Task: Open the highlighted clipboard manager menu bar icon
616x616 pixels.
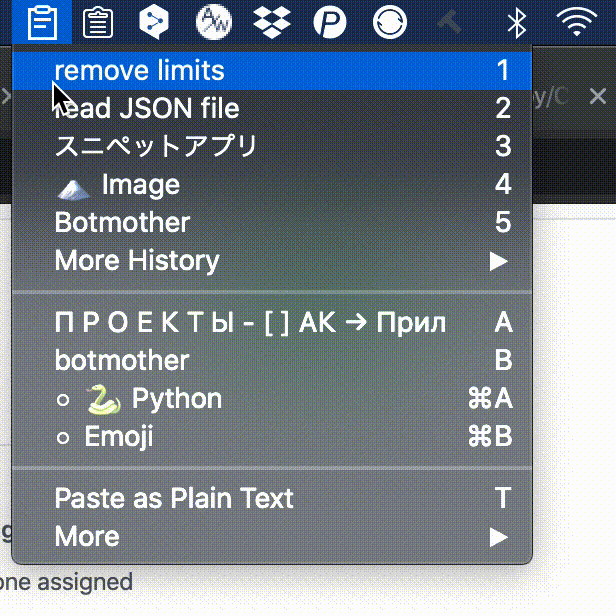Action: click(x=42, y=22)
